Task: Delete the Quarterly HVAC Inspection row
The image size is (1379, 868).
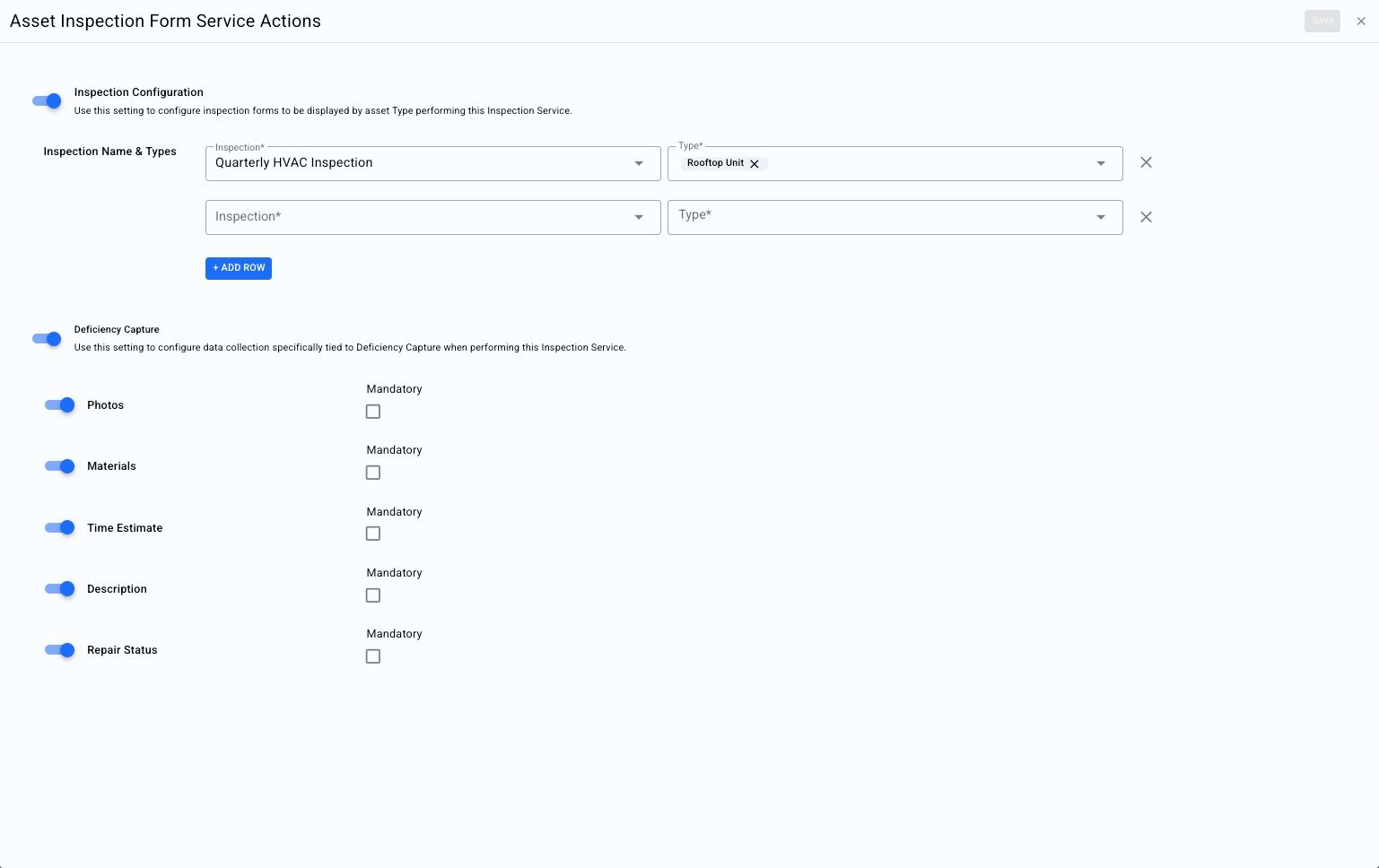Action: point(1146,163)
